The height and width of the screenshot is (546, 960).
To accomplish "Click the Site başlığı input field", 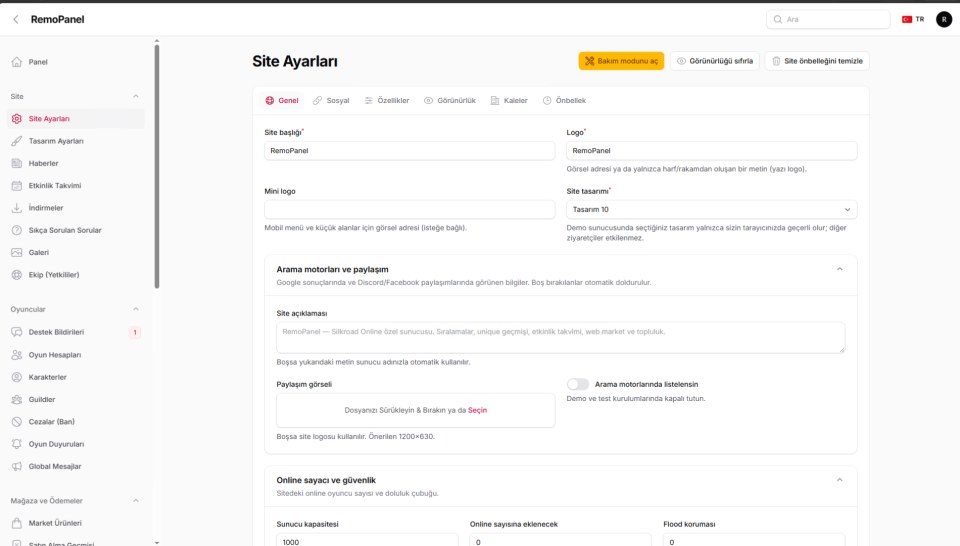I will (410, 151).
